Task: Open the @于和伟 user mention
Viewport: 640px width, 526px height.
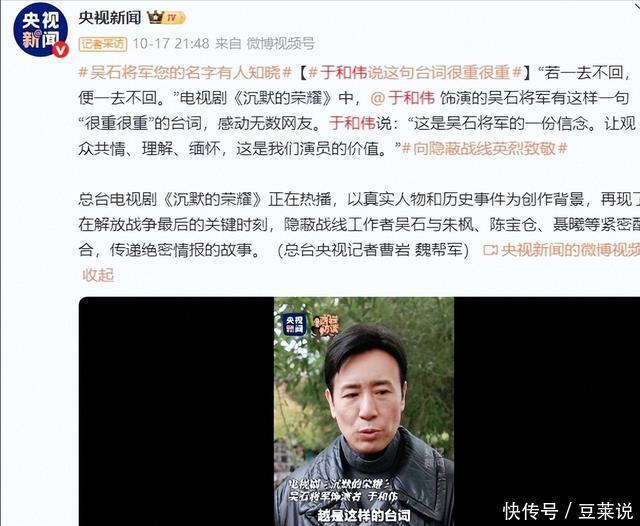Action: pyautogui.click(x=403, y=98)
